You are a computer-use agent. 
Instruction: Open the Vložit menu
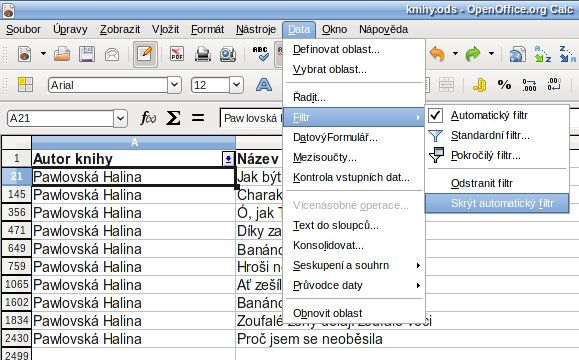[165, 30]
